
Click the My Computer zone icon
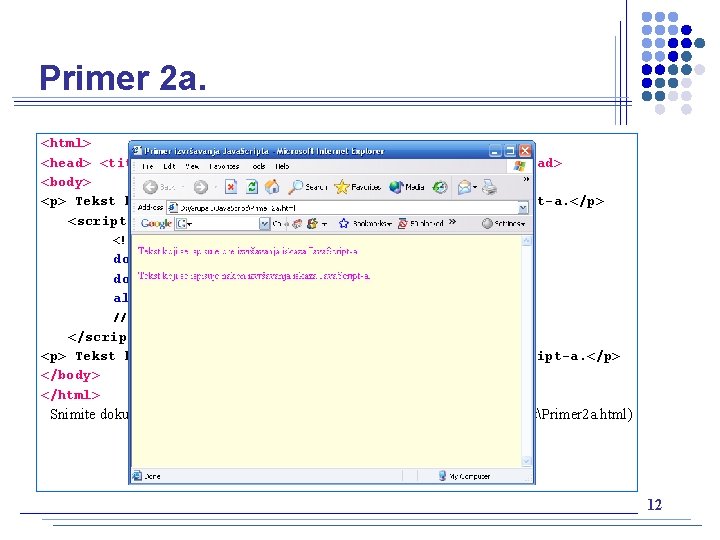[442, 476]
